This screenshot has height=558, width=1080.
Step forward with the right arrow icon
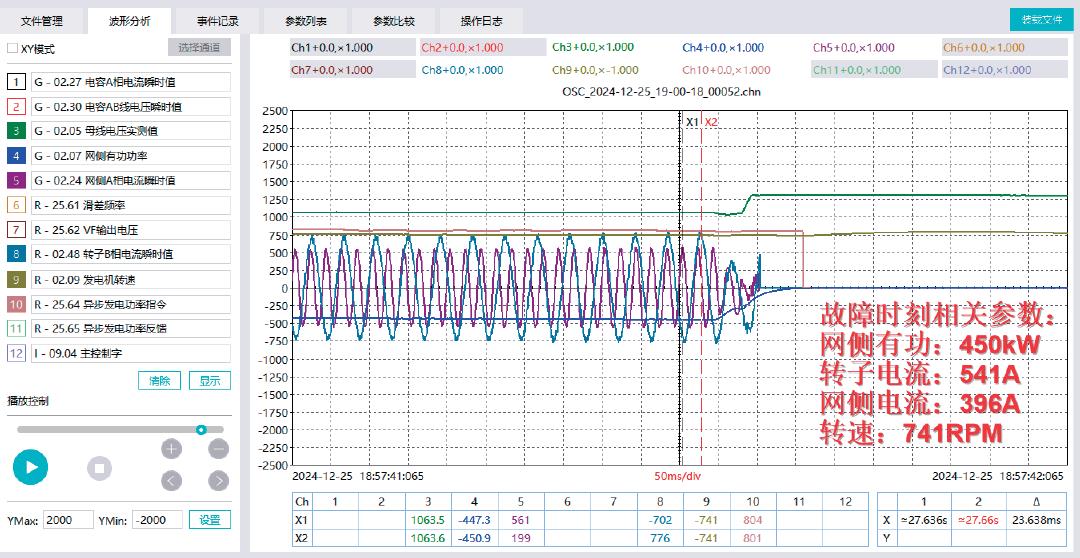(219, 481)
